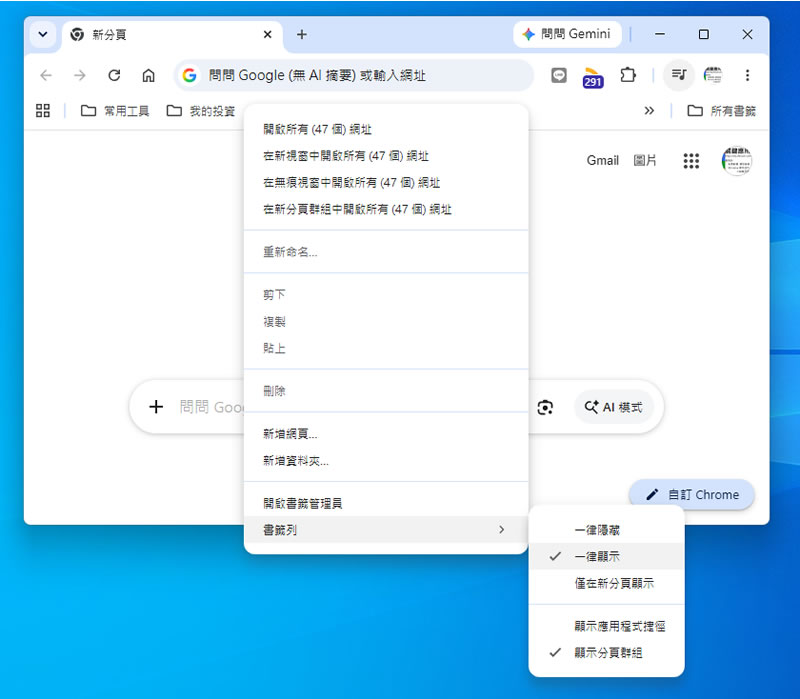The width and height of the screenshot is (800, 699).
Task: Select 一律隱藏 option
Action: pyautogui.click(x=607, y=530)
